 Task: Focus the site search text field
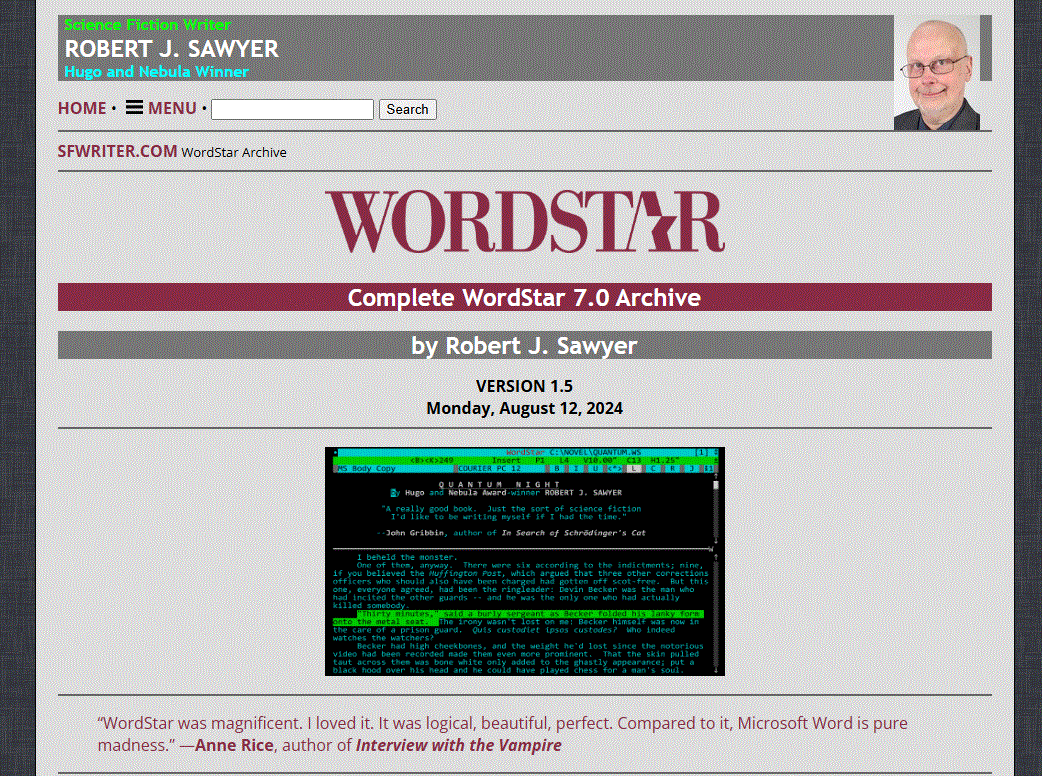[292, 109]
